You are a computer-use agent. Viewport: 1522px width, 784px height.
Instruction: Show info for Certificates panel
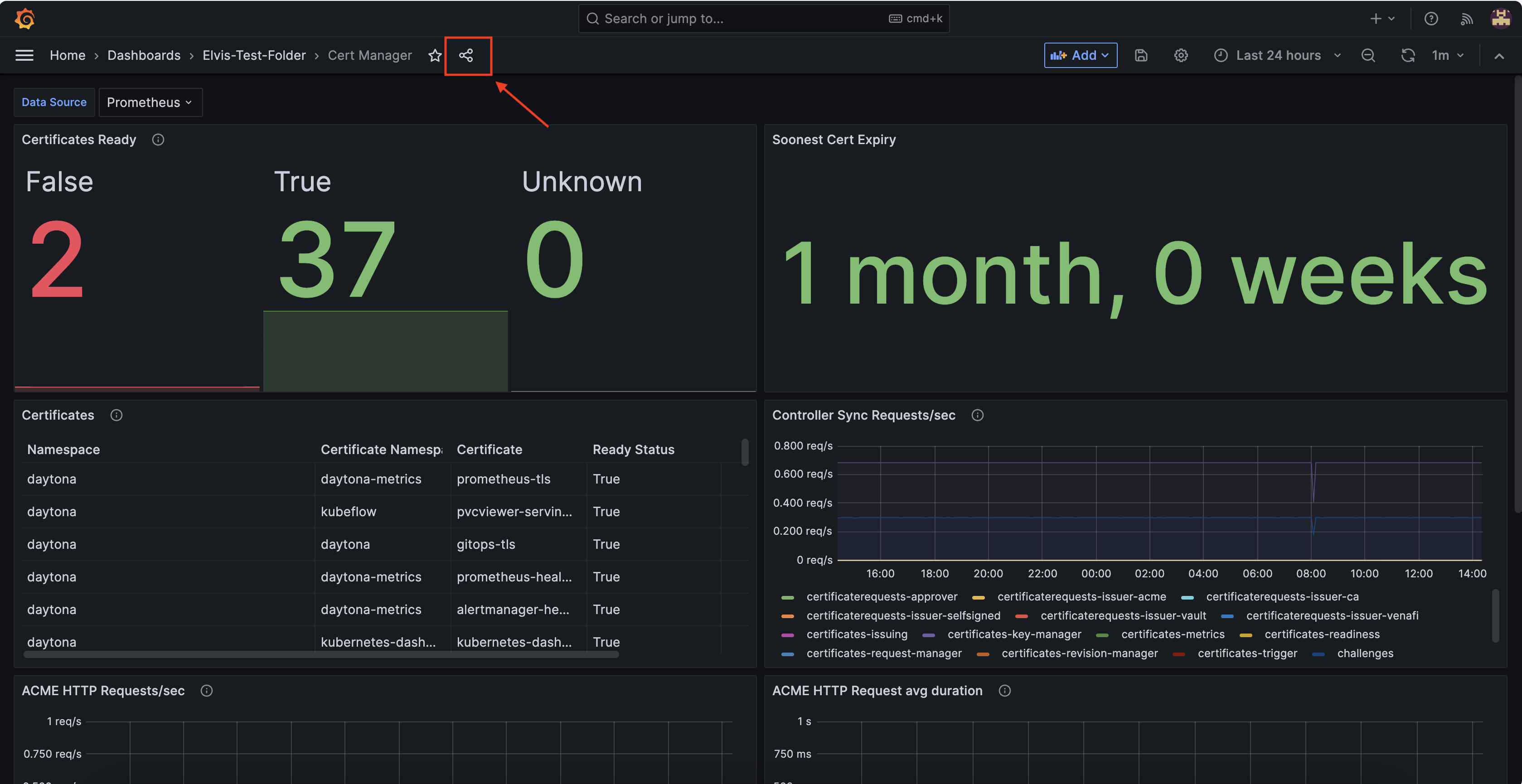point(116,415)
